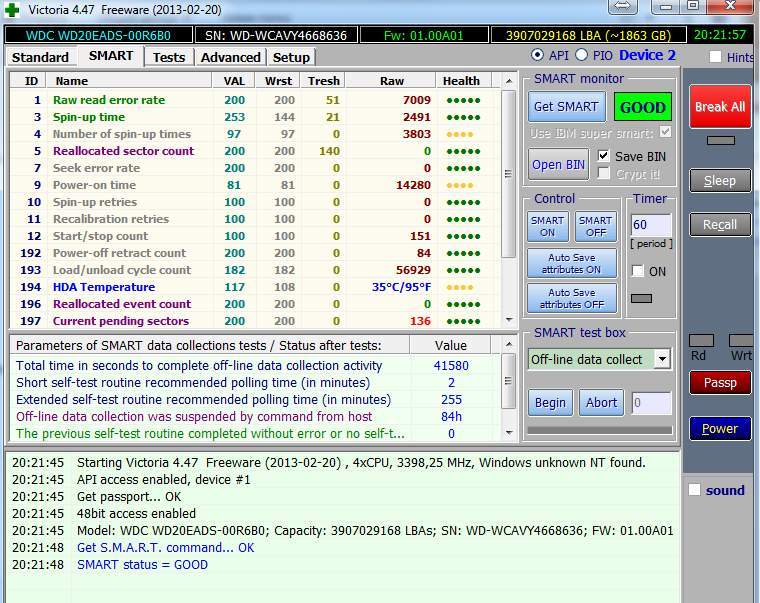Click the 20:21:57 clock display
760x603 pixels.
719,35
